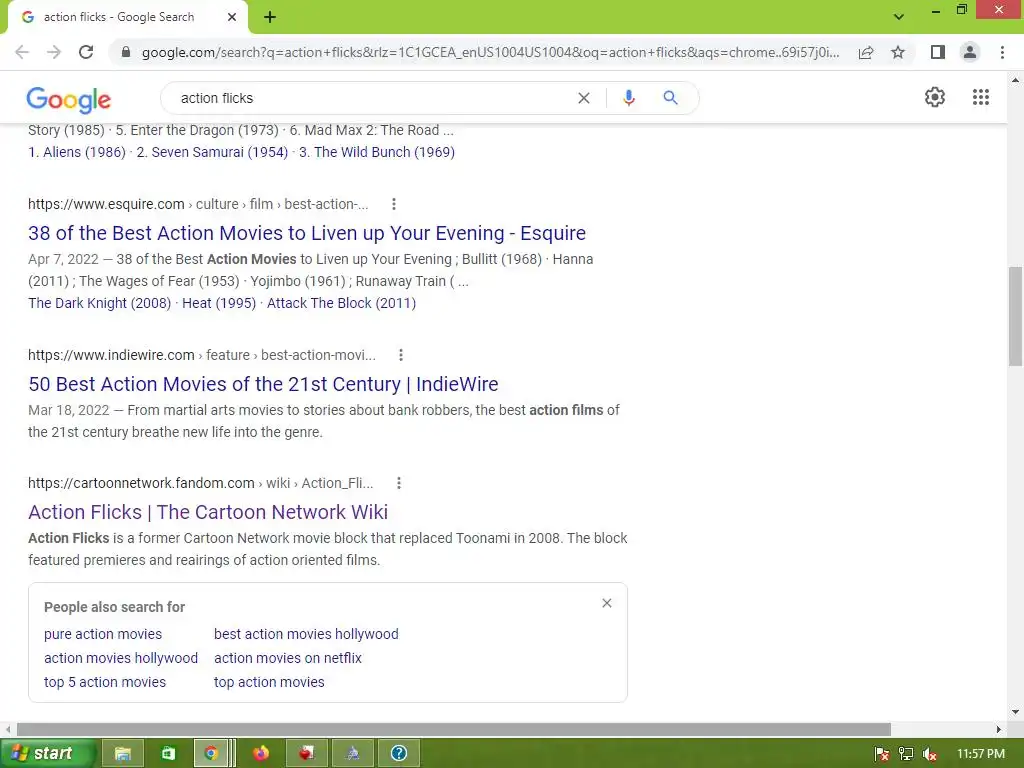Open '38 of the Best Action Movies' Esquire link
The height and width of the screenshot is (768, 1024).
click(x=307, y=233)
